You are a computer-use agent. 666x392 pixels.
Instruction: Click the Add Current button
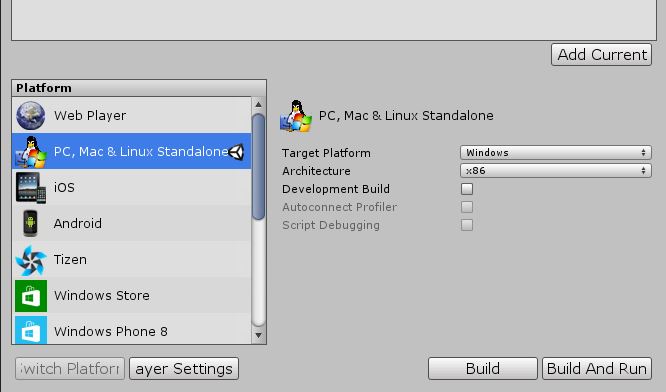[601, 54]
